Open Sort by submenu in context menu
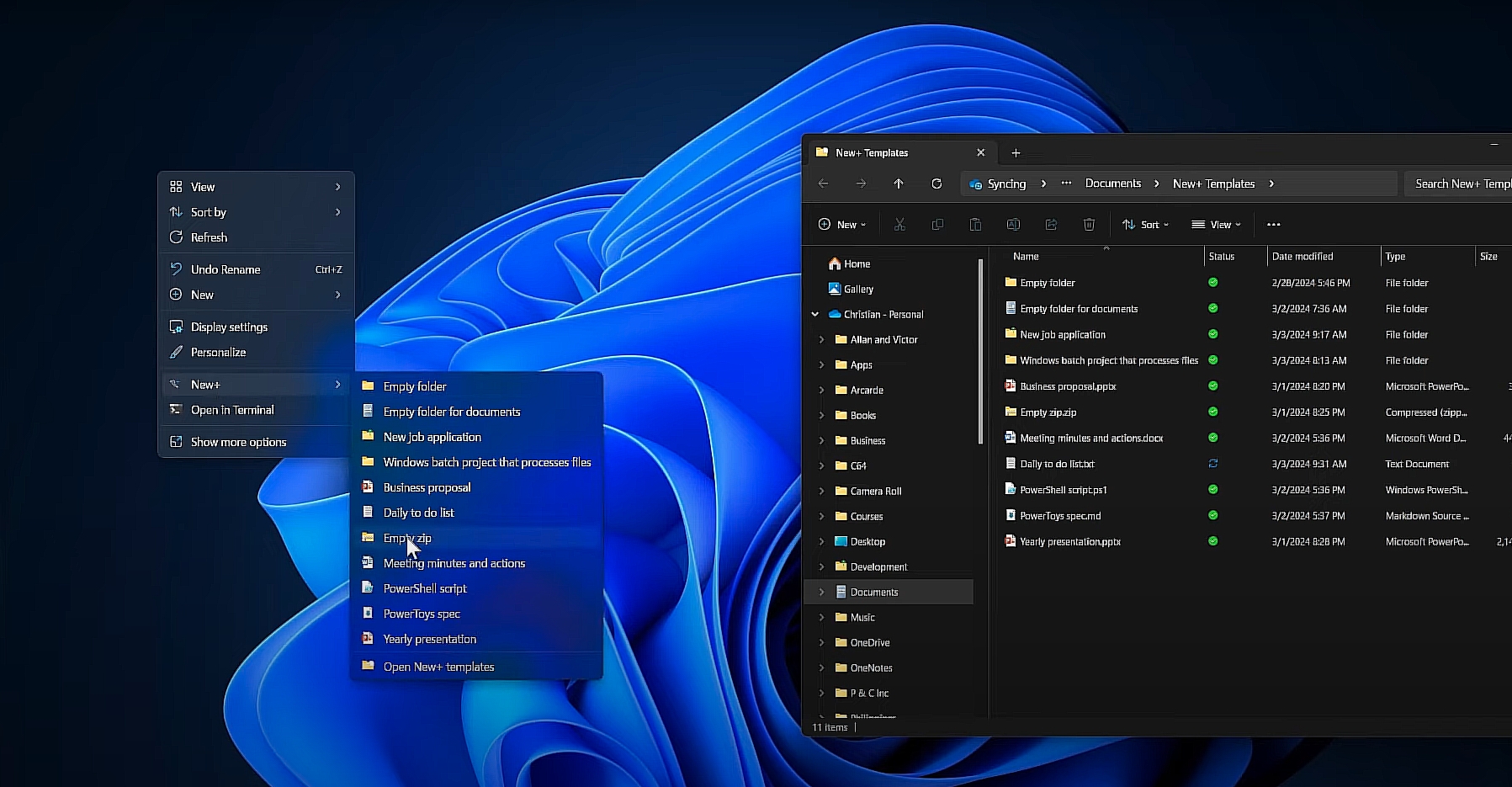Image resolution: width=1512 pixels, height=787 pixels. click(x=256, y=212)
